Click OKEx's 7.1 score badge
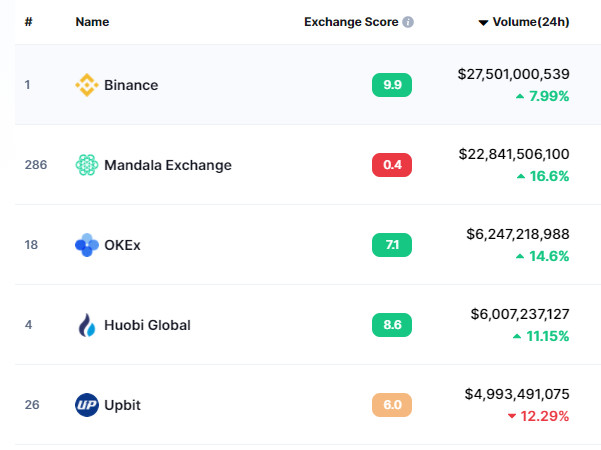The image size is (601, 450). 392,245
